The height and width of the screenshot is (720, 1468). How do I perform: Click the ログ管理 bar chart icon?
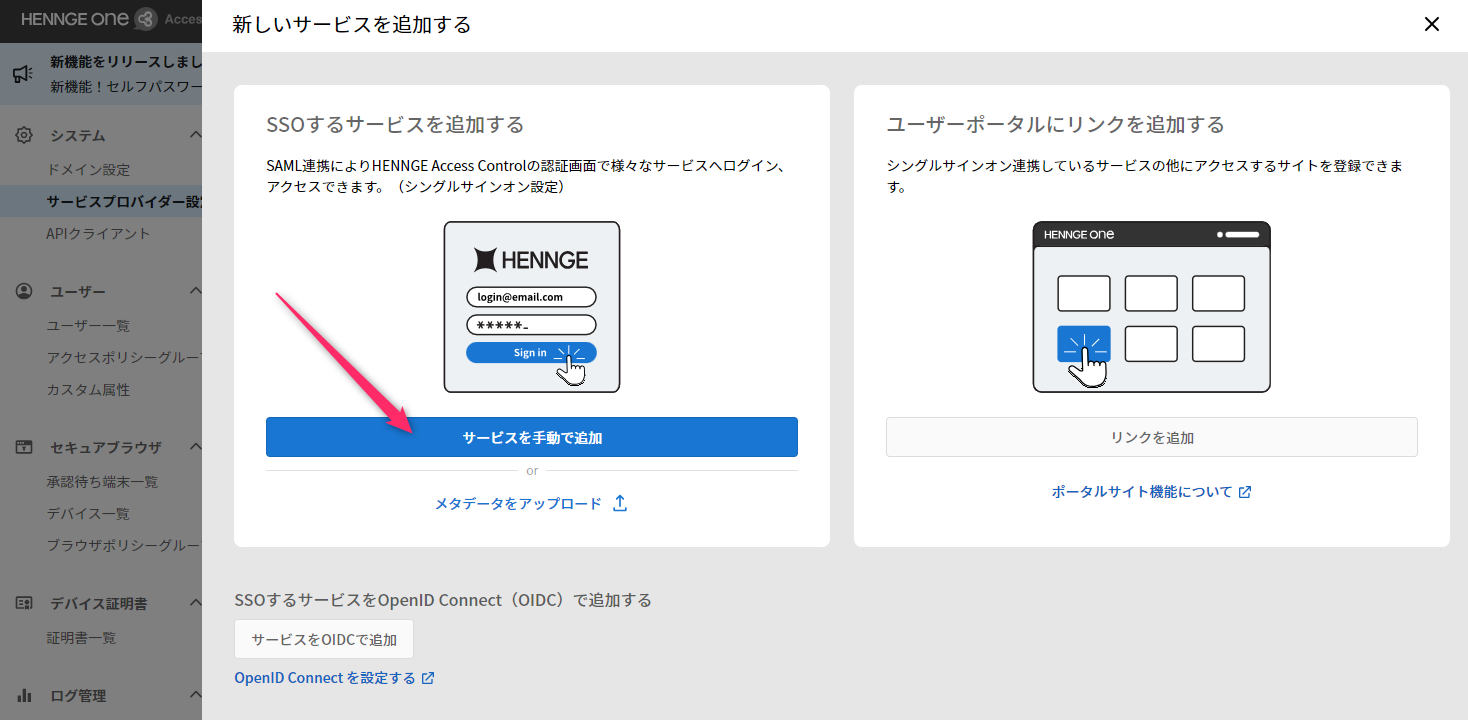pos(24,695)
